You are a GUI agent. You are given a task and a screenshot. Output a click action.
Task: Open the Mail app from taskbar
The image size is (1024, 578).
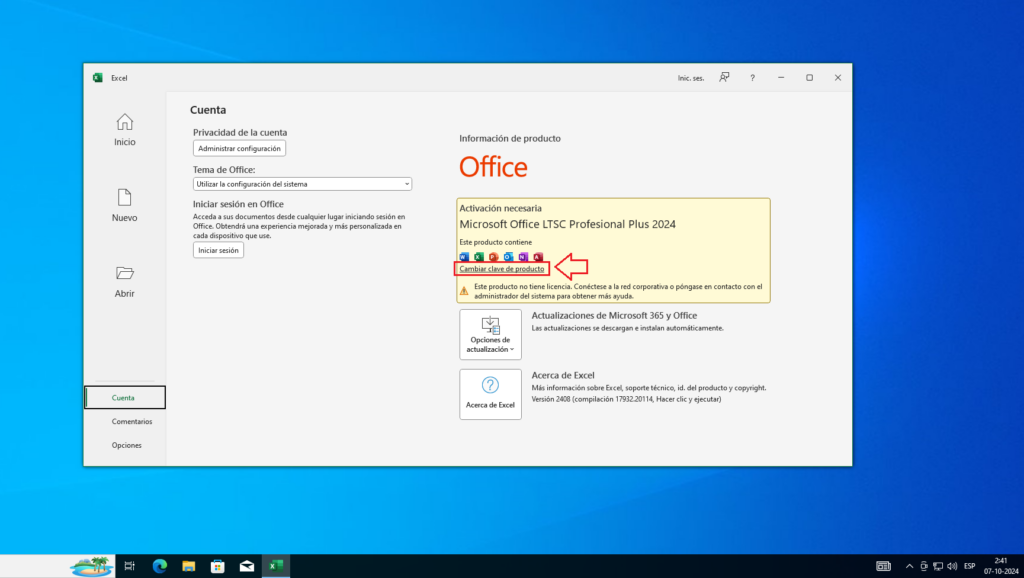[x=246, y=566]
